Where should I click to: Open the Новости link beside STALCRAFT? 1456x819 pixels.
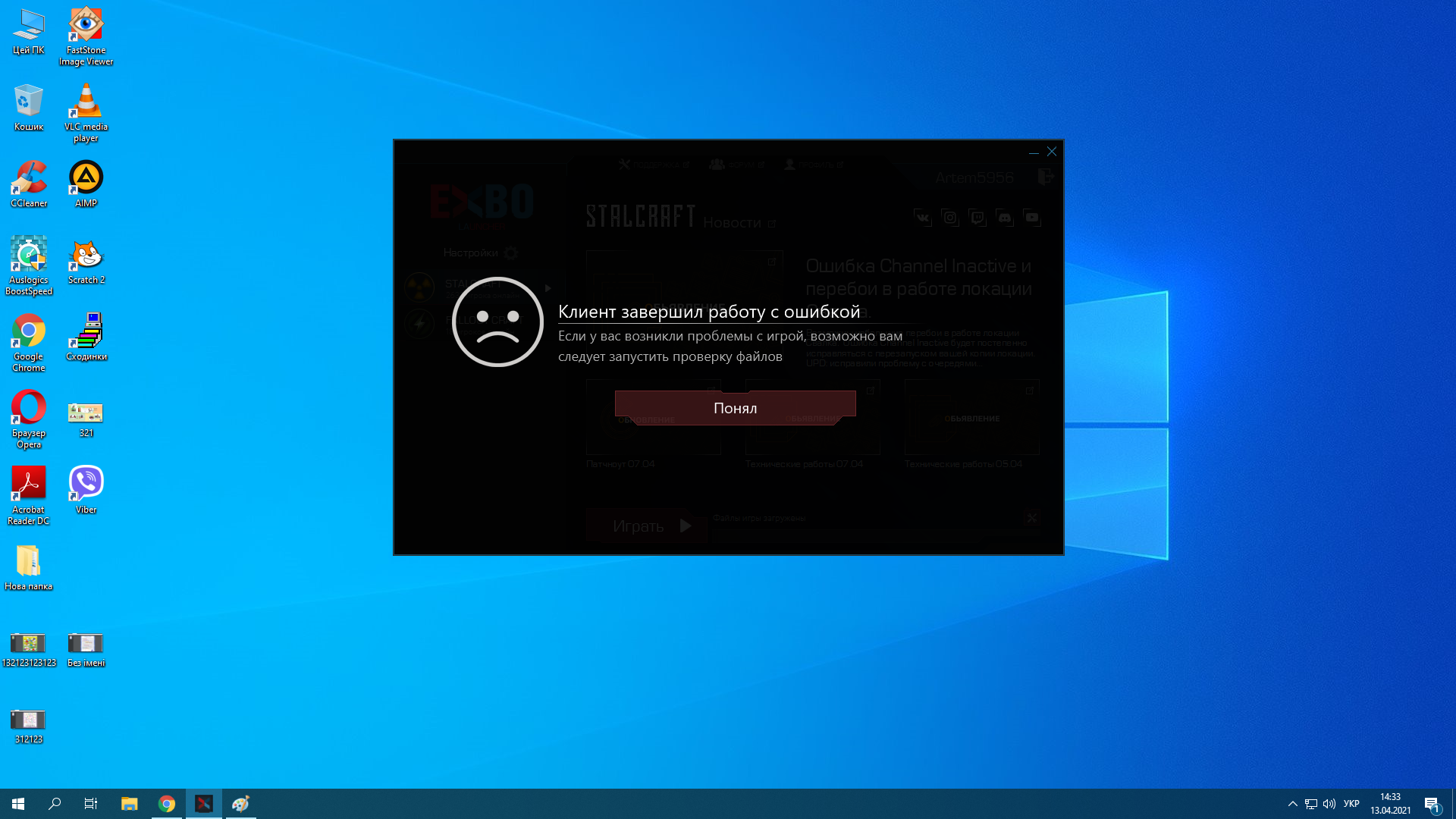(739, 223)
